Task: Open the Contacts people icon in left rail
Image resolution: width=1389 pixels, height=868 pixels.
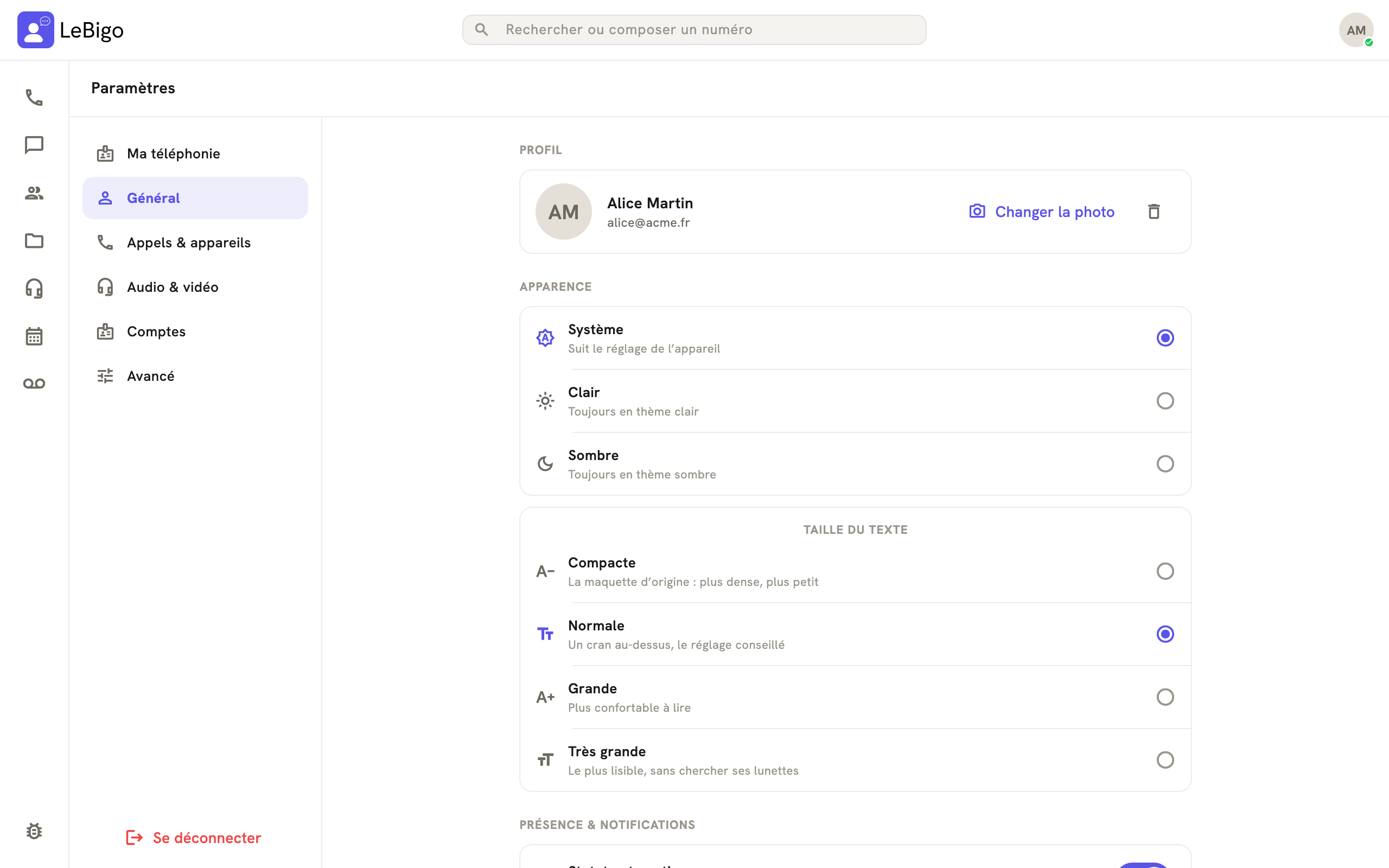Action: click(x=34, y=193)
